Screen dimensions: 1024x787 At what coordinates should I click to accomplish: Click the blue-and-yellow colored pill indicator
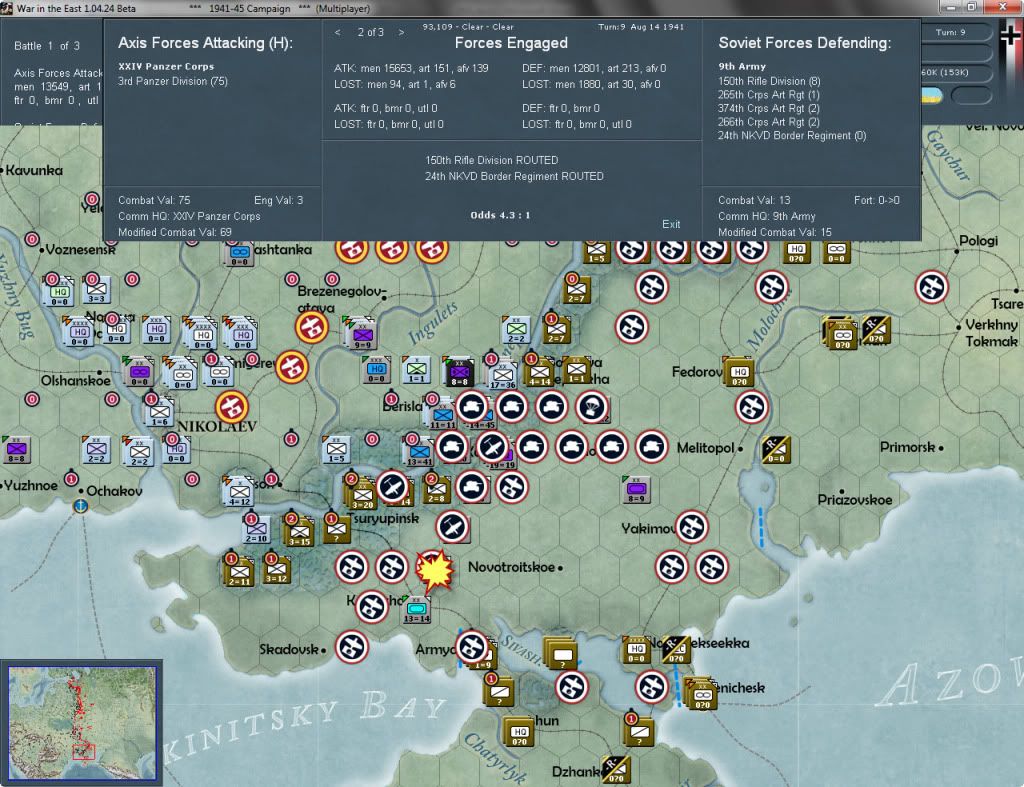coord(932,95)
